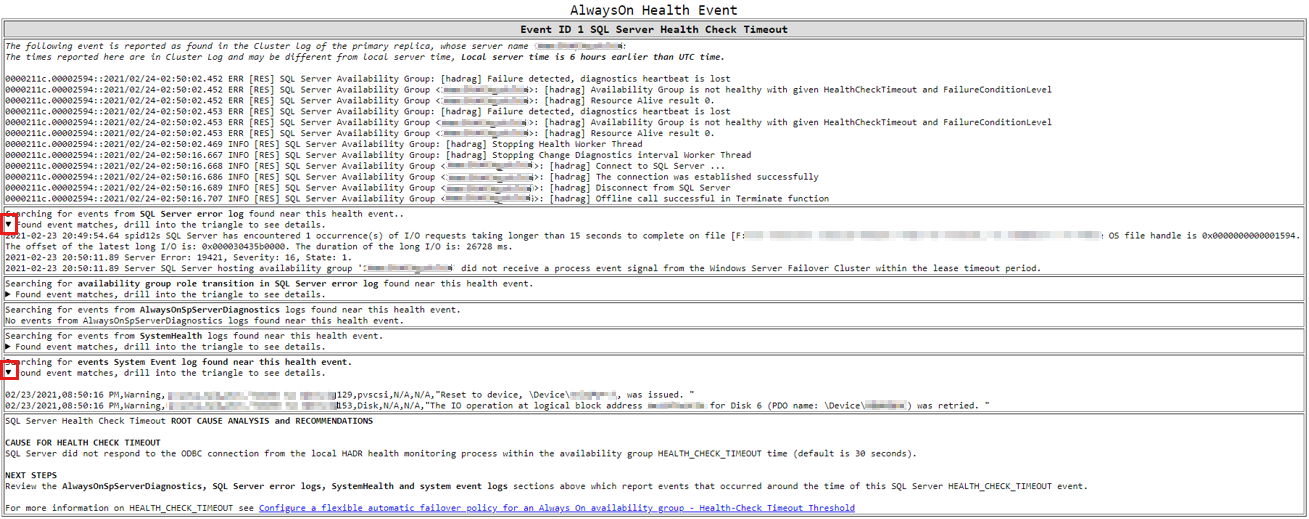This screenshot has height=519, width=1309.
Task: Select 'I/O requests taking longer than 15 seconds' line
Action: tap(652, 236)
